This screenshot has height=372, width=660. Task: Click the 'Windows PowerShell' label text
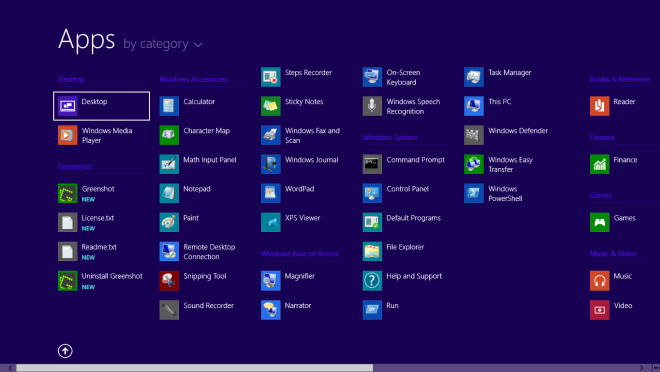[x=505, y=194]
